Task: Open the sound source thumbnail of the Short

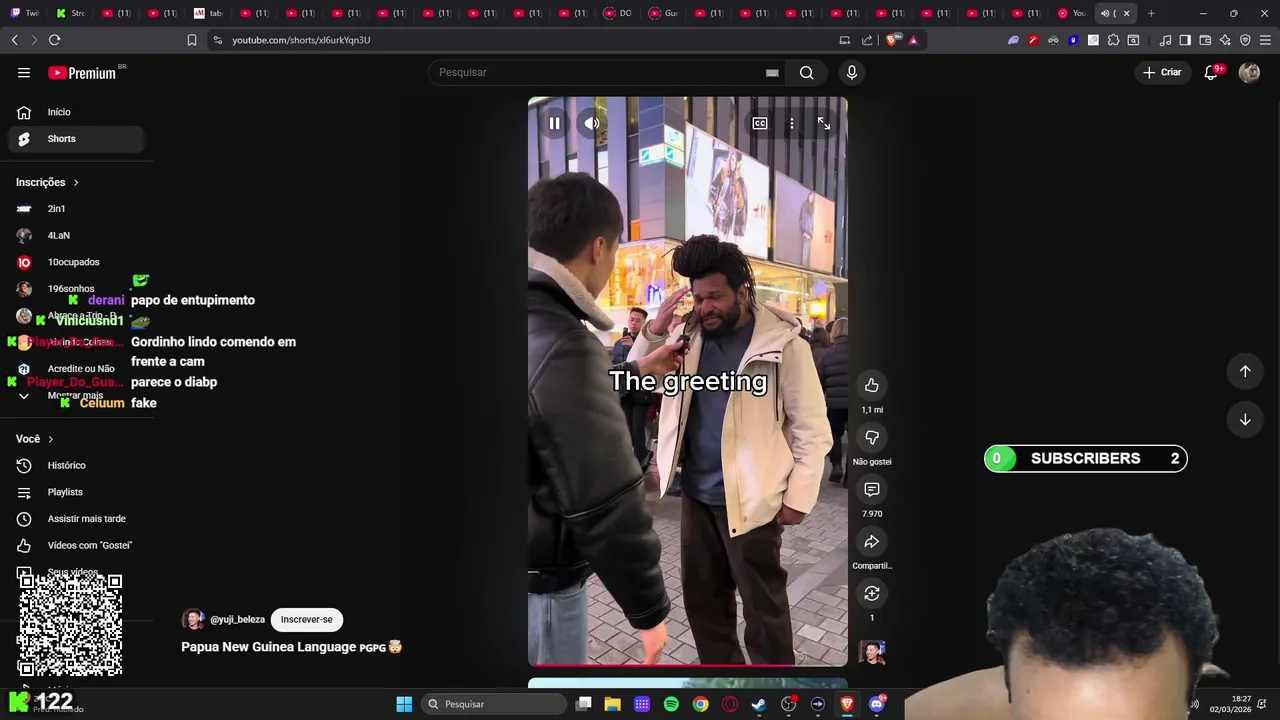Action: (872, 652)
